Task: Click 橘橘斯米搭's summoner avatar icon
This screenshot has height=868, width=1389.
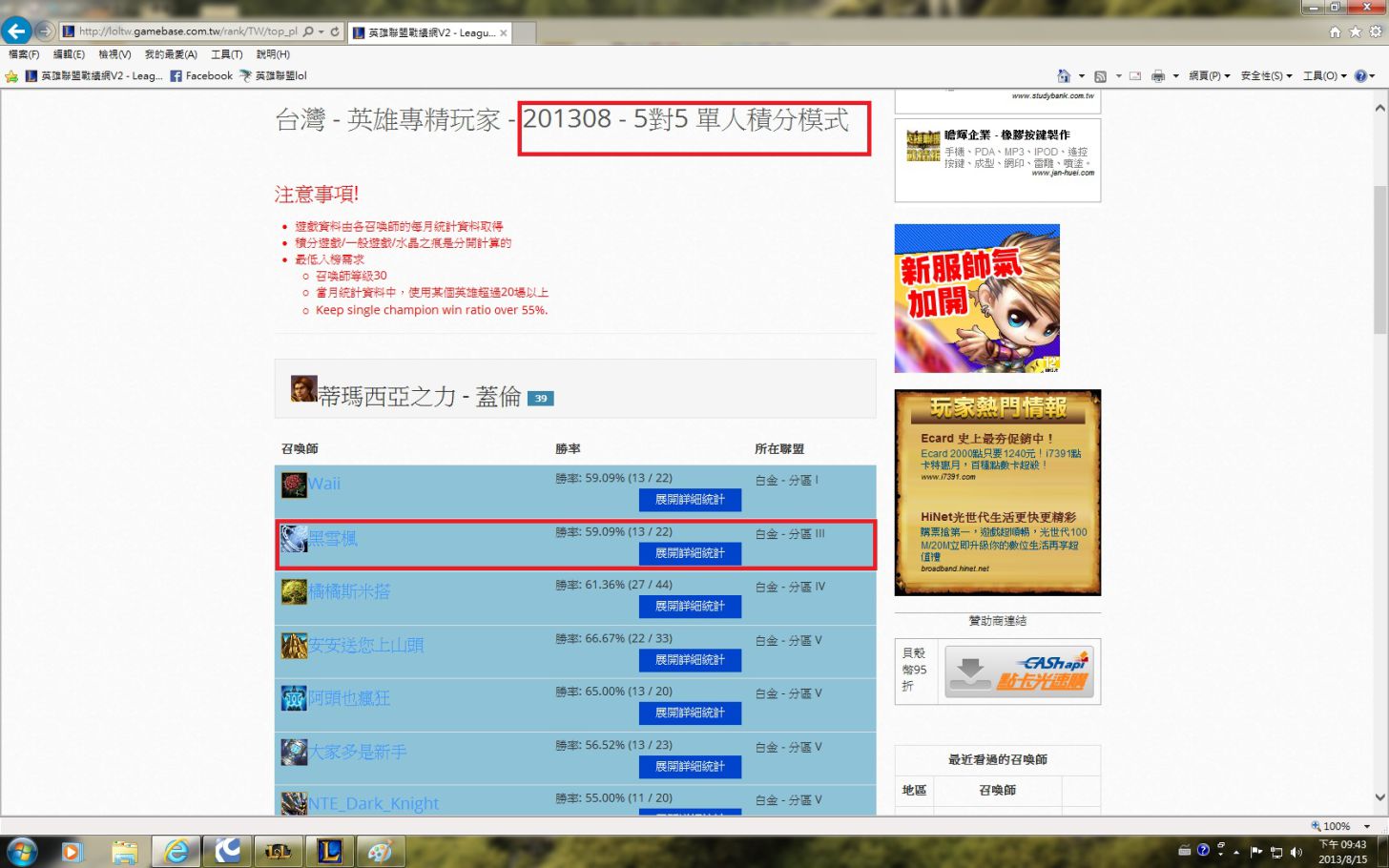Action: pyautogui.click(x=294, y=591)
